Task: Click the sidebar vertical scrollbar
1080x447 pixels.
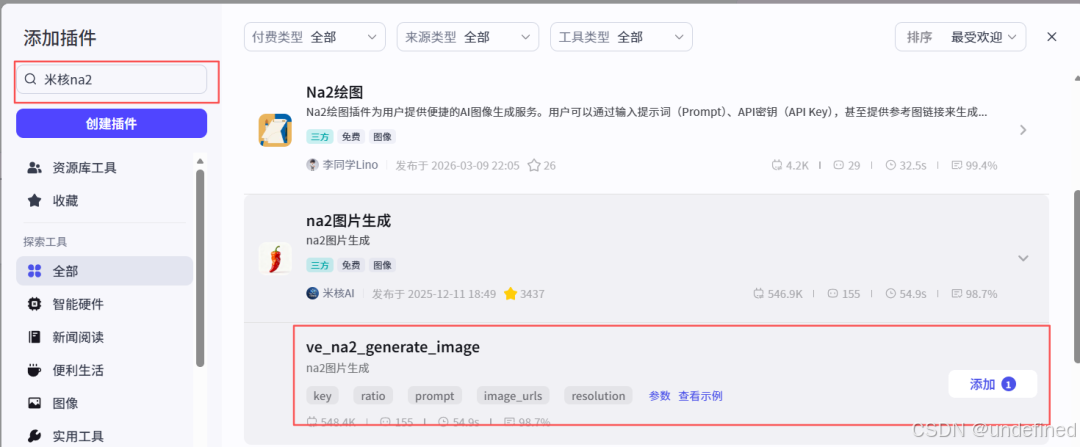Action: 200,269
